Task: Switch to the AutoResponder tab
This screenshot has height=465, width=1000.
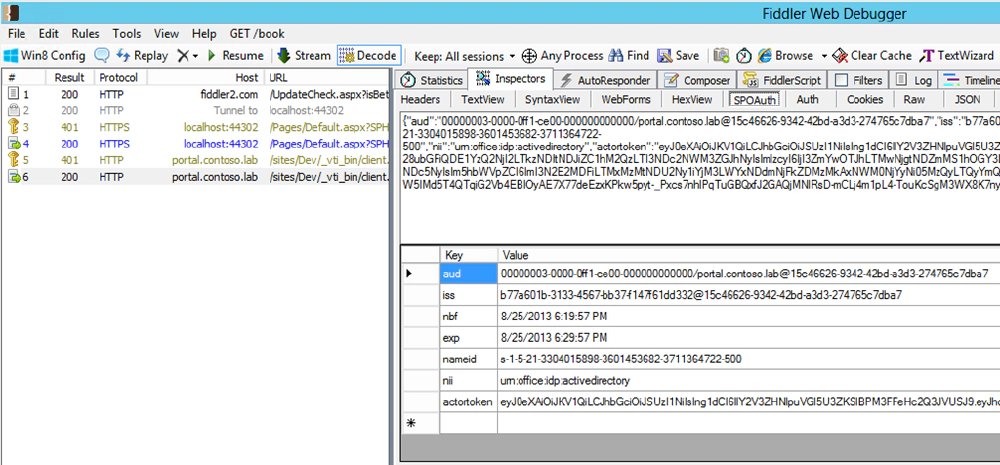Action: pos(605,80)
